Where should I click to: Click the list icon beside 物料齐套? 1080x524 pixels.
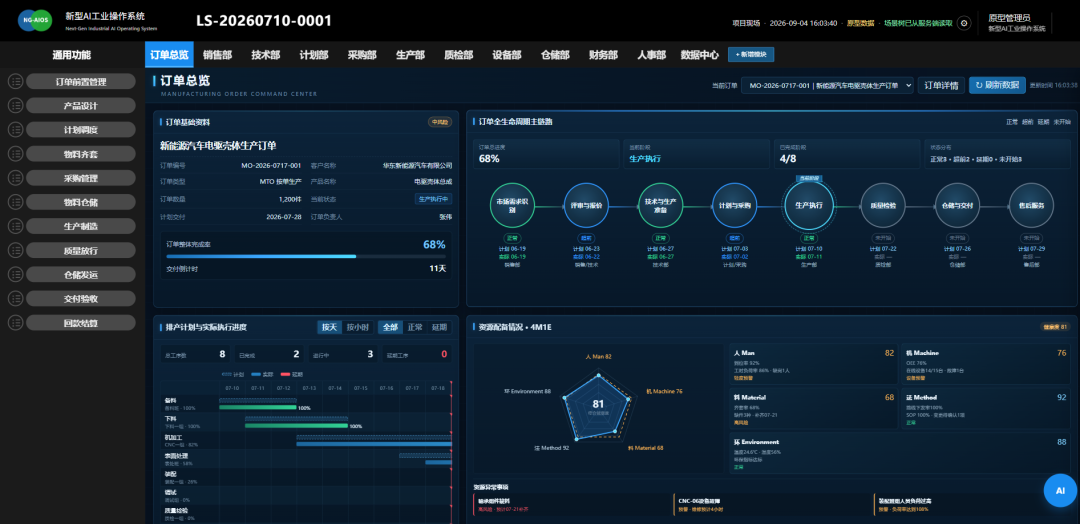15,154
